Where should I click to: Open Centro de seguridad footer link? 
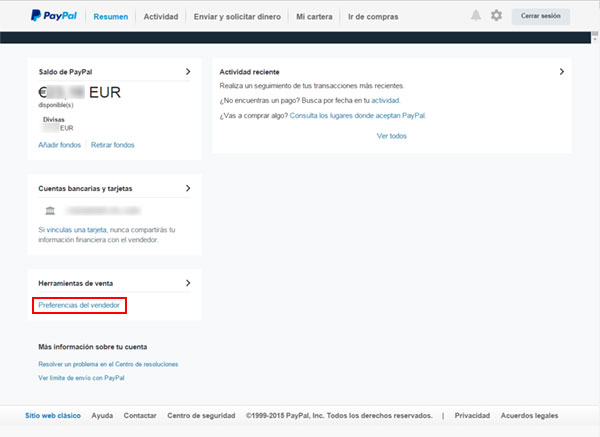point(201,416)
